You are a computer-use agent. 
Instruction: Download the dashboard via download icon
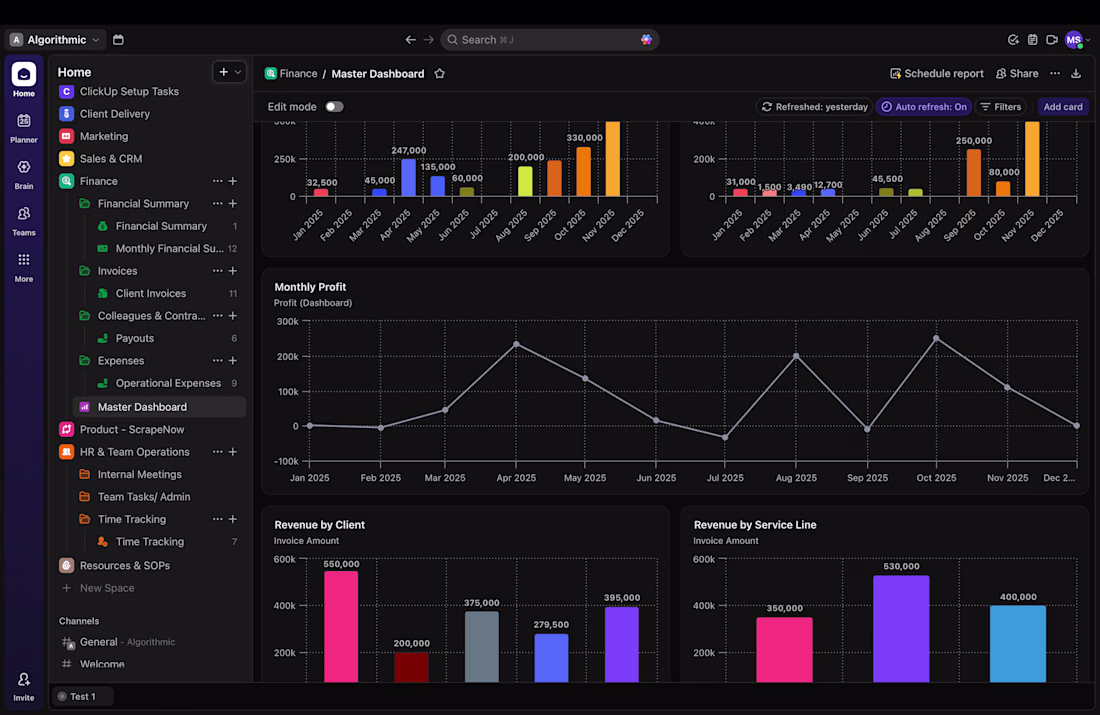click(x=1075, y=74)
